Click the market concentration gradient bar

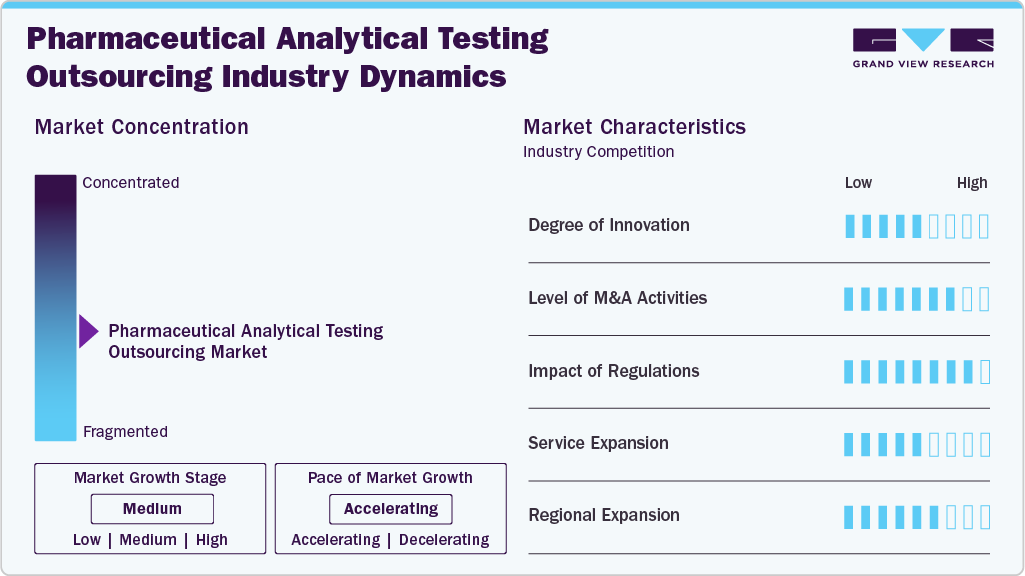(55, 307)
